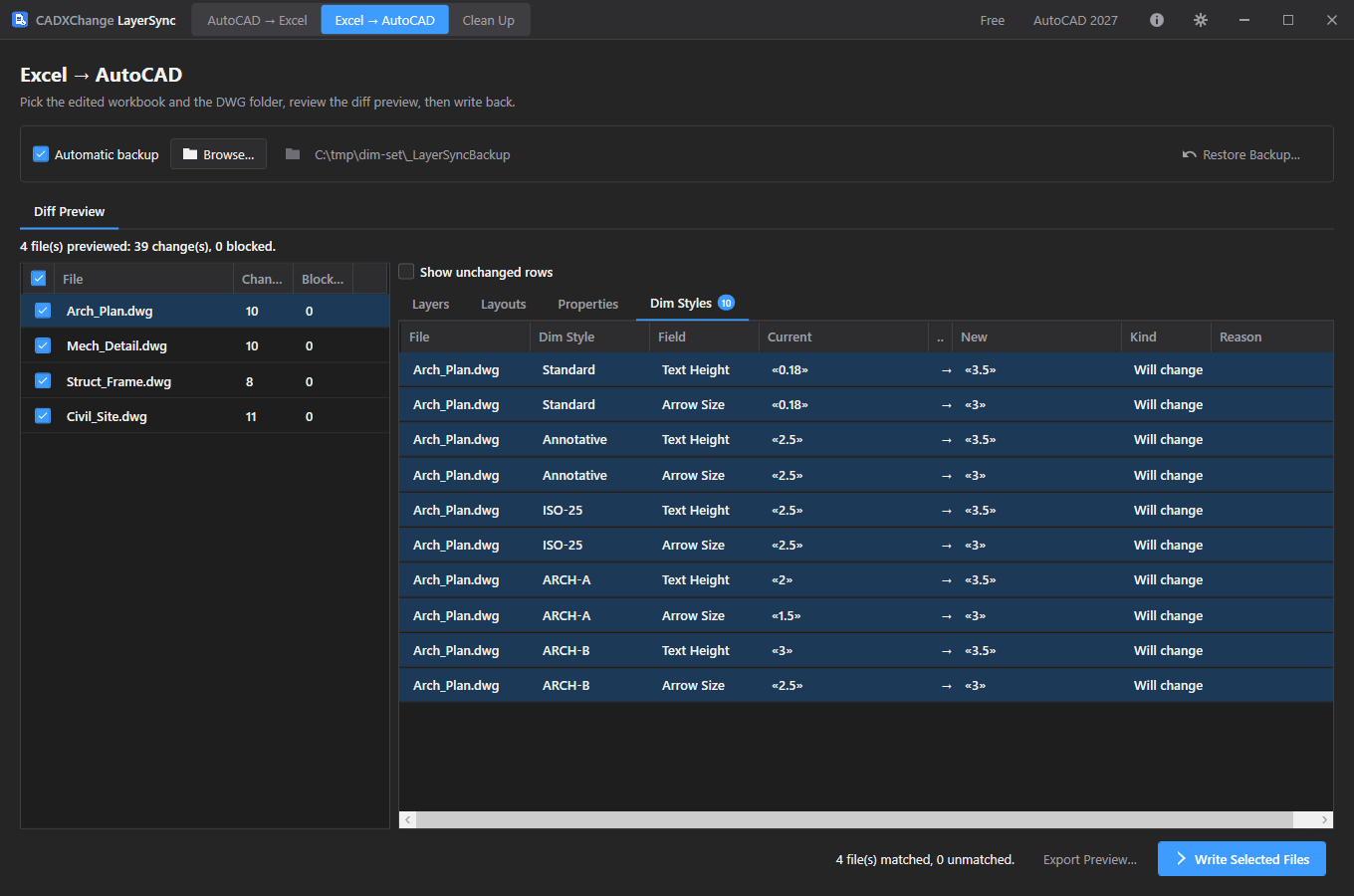Sort diff table by Kind column header
Screen dimensions: 1354x896
coord(1166,337)
